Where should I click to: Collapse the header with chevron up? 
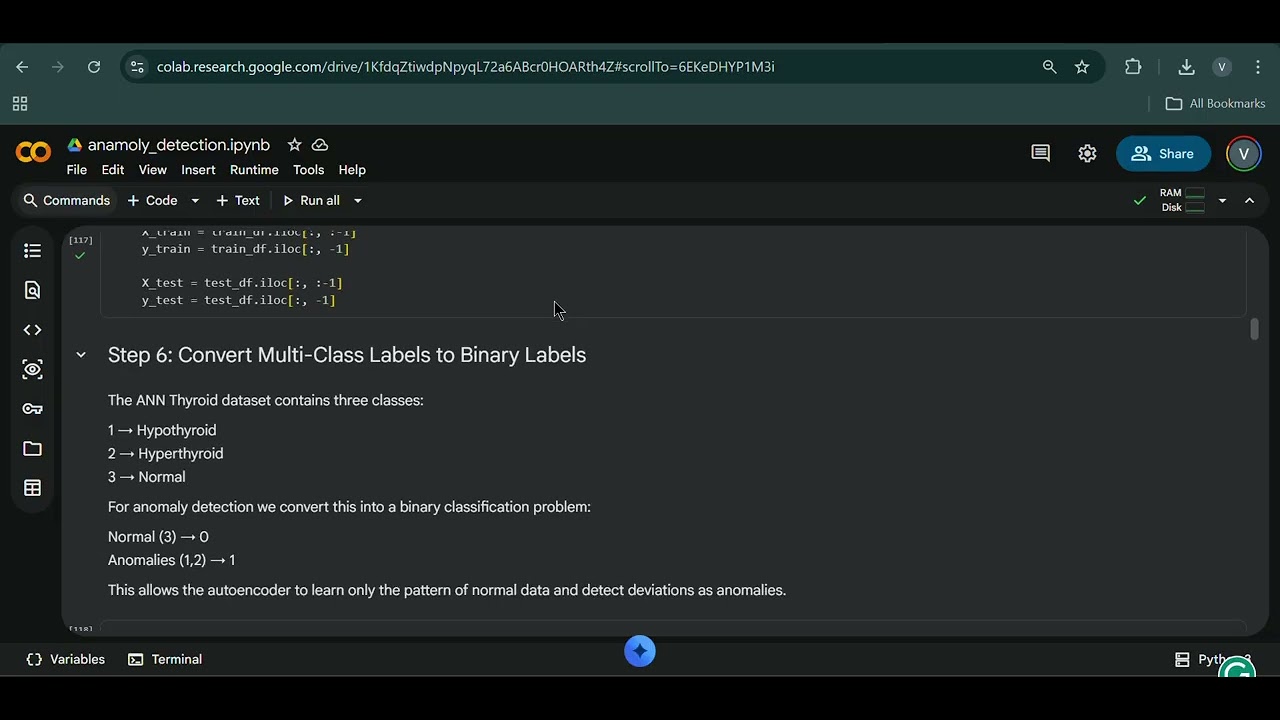(x=1249, y=201)
